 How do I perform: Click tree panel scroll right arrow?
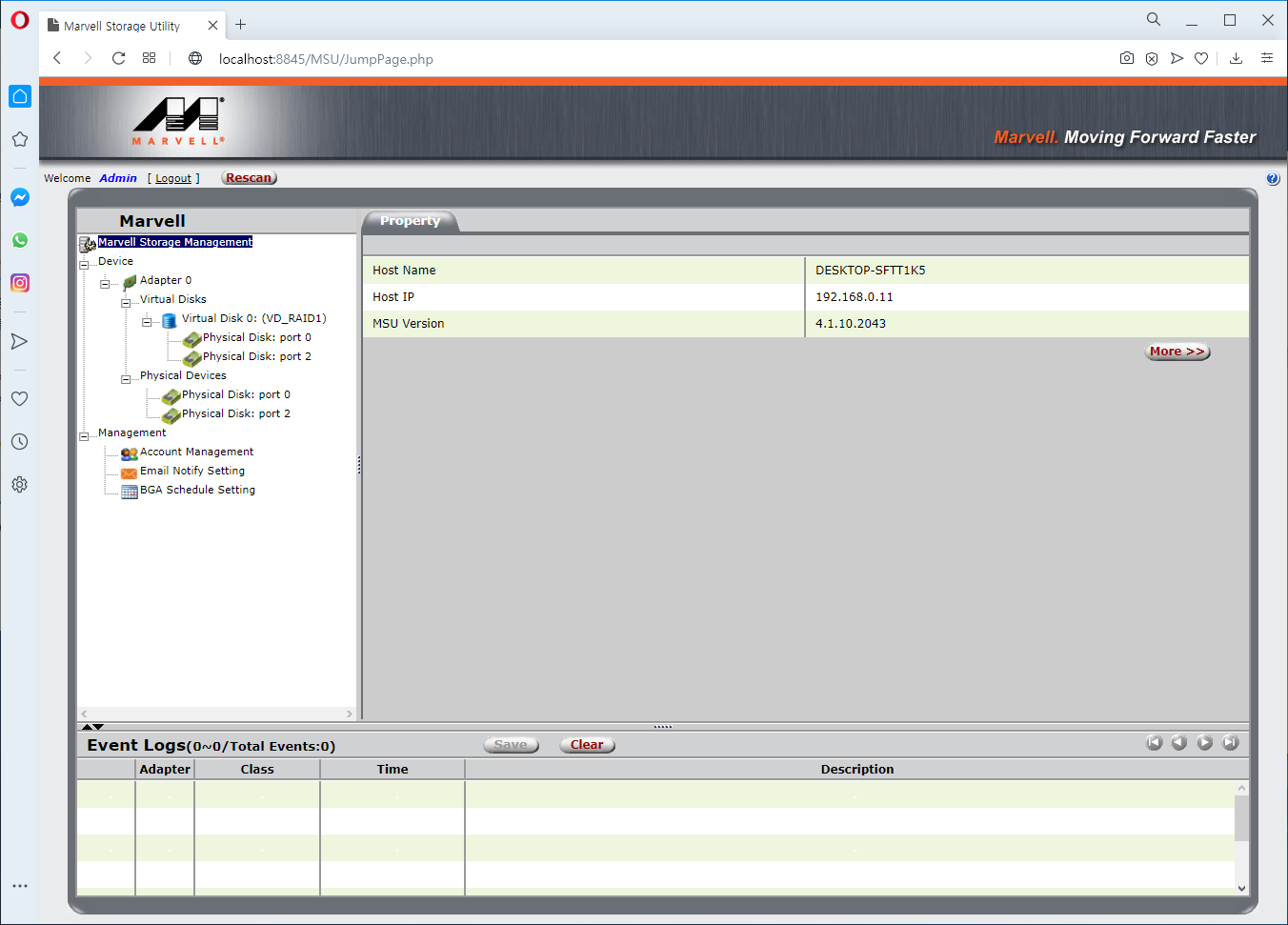pyautogui.click(x=349, y=714)
